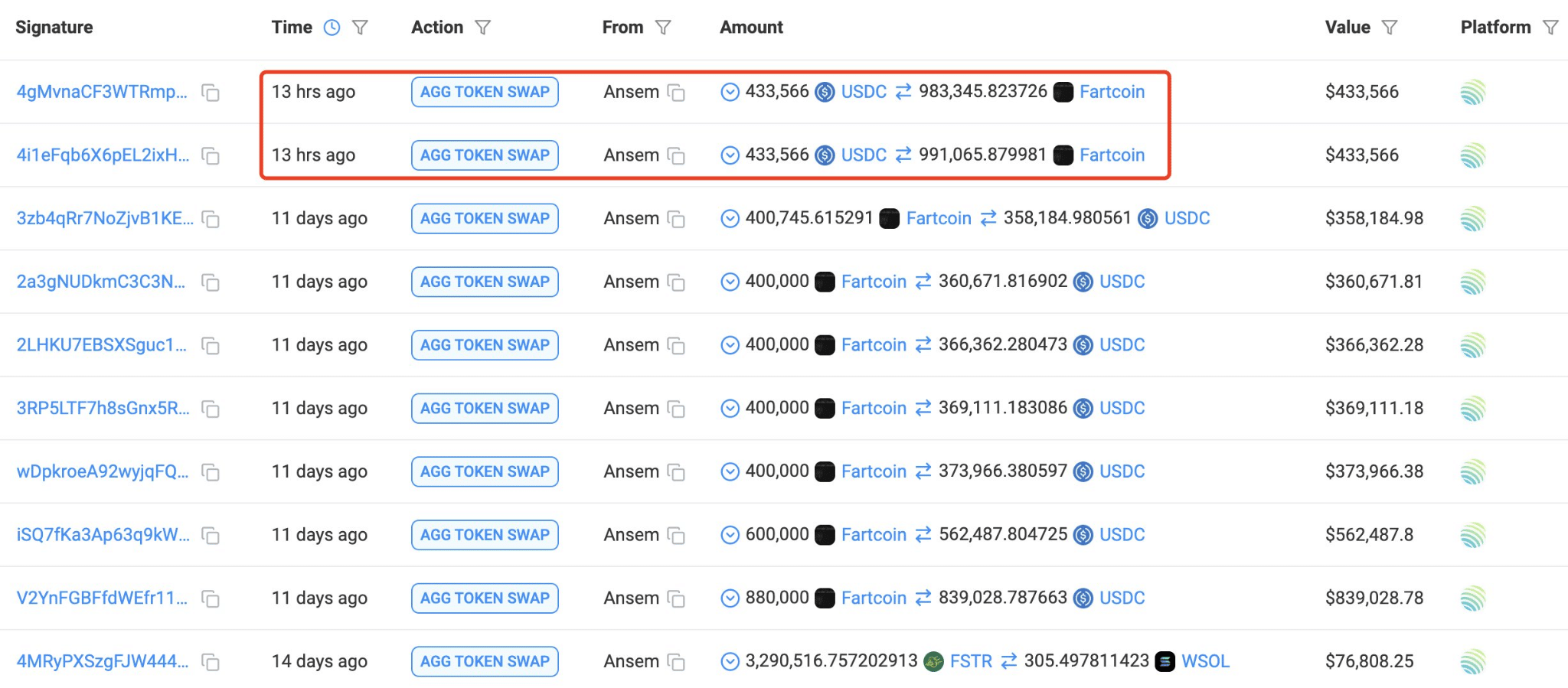
Task: Click Ansem sender name in the last row
Action: click(x=631, y=661)
